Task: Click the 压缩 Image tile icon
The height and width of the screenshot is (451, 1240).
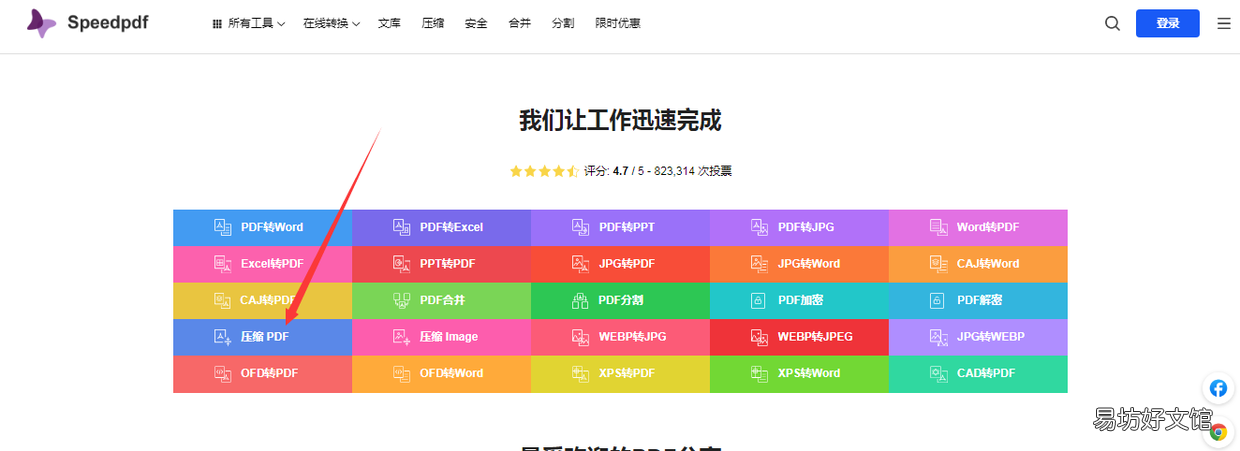Action: point(401,337)
